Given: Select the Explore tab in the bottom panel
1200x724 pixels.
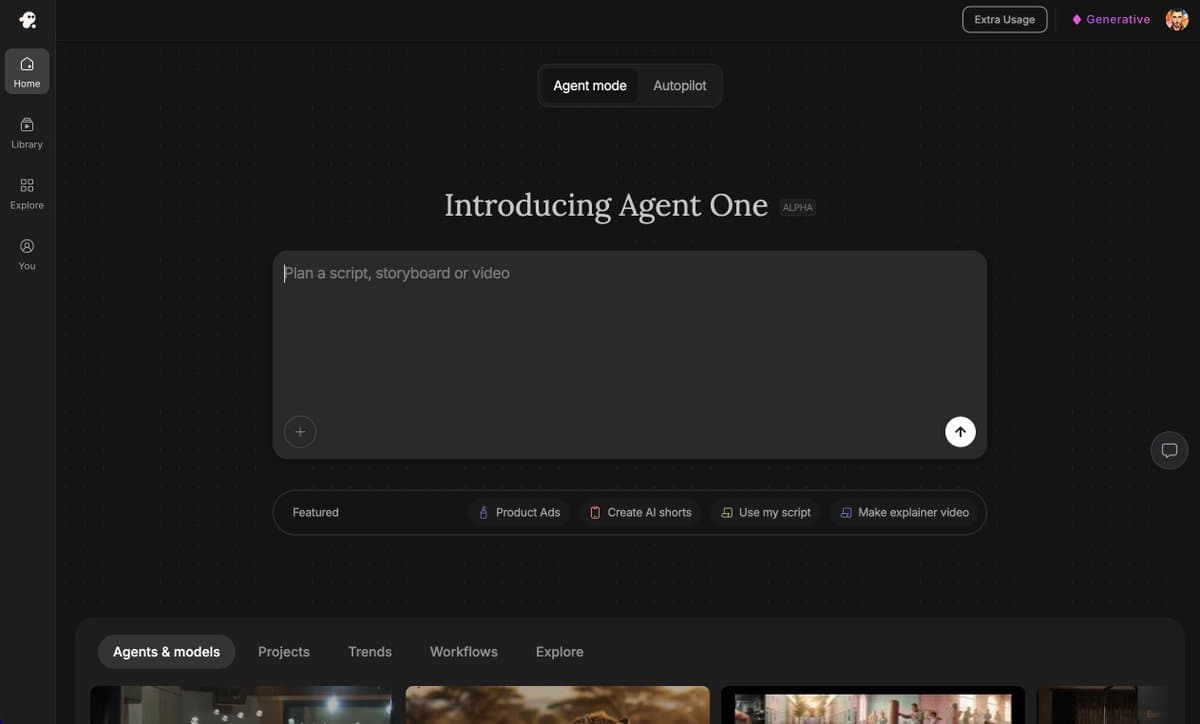Looking at the screenshot, I should 560,652.
